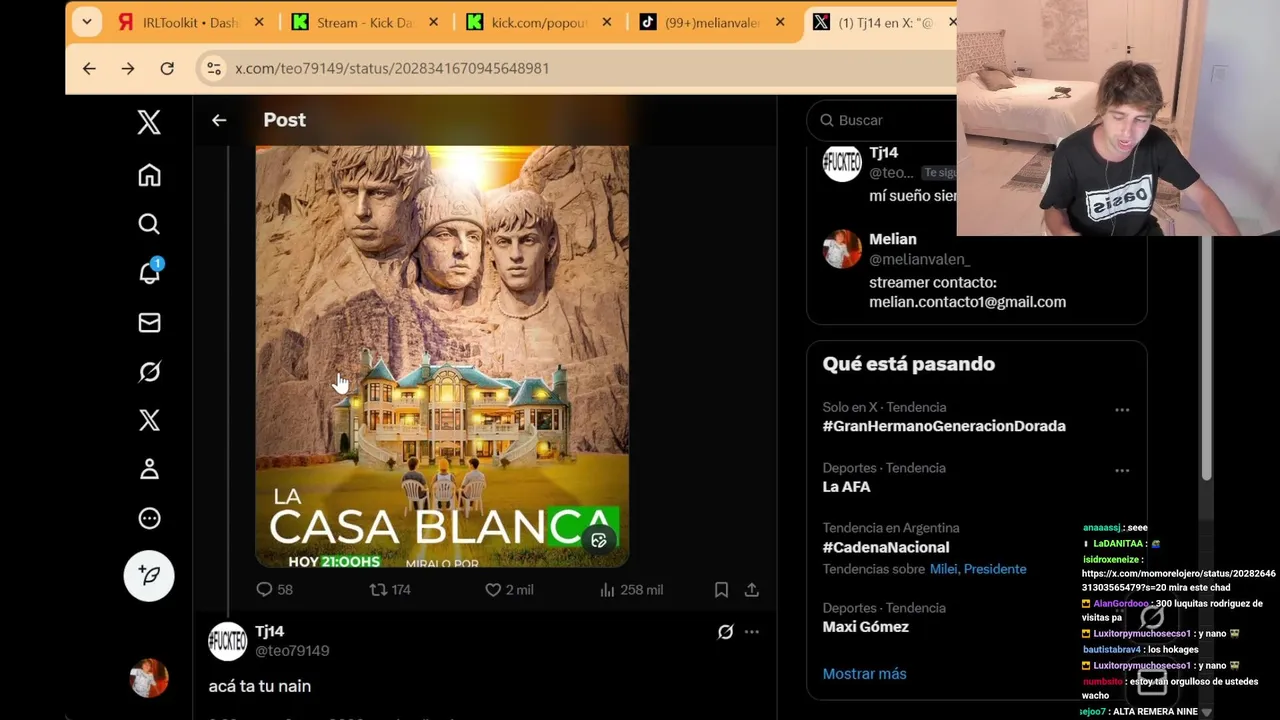Open options for #GranHermanoGeneracionDorada trend

coord(1122,410)
